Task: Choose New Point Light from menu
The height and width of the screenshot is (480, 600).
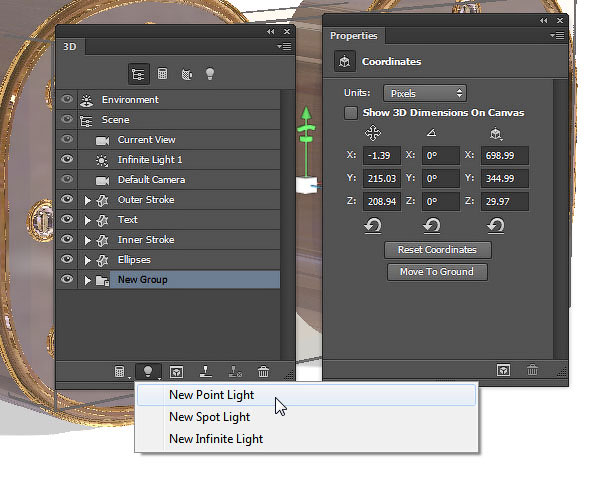Action: (x=211, y=395)
